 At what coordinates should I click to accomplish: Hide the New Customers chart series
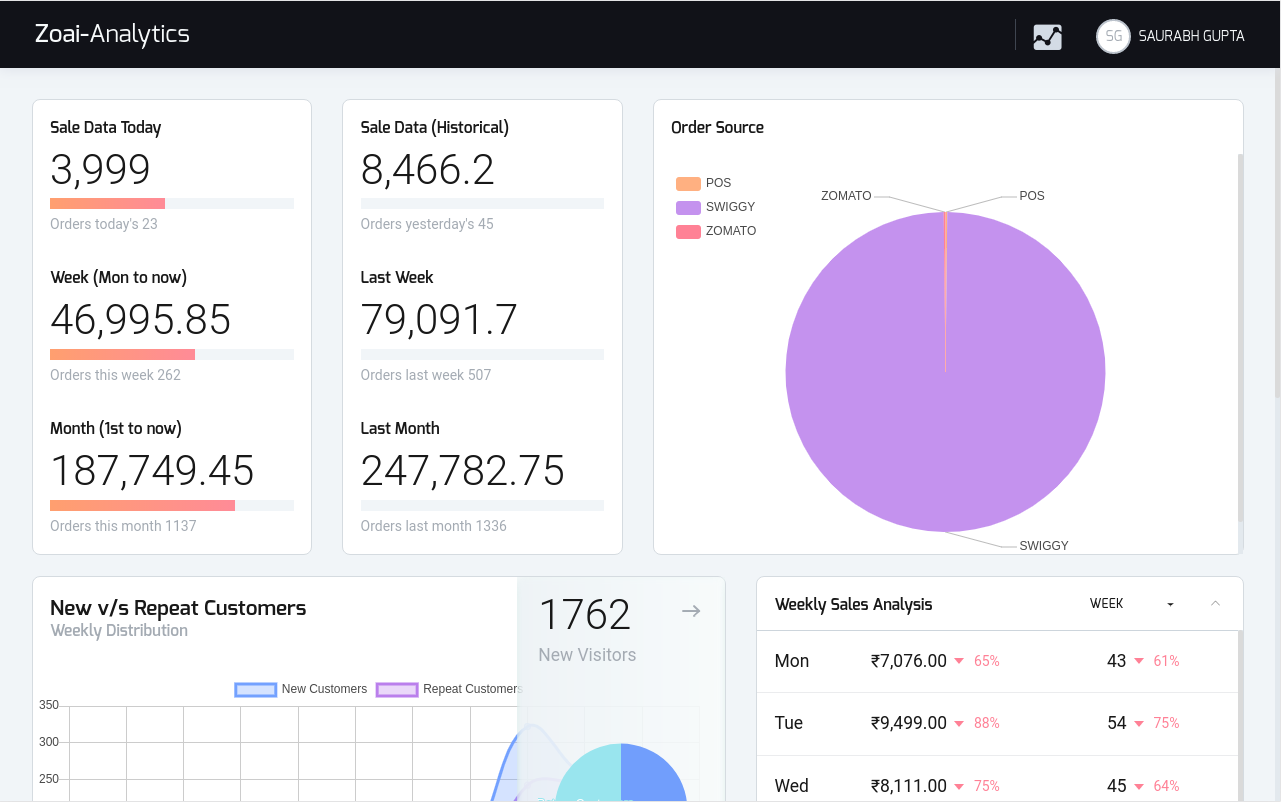point(301,689)
